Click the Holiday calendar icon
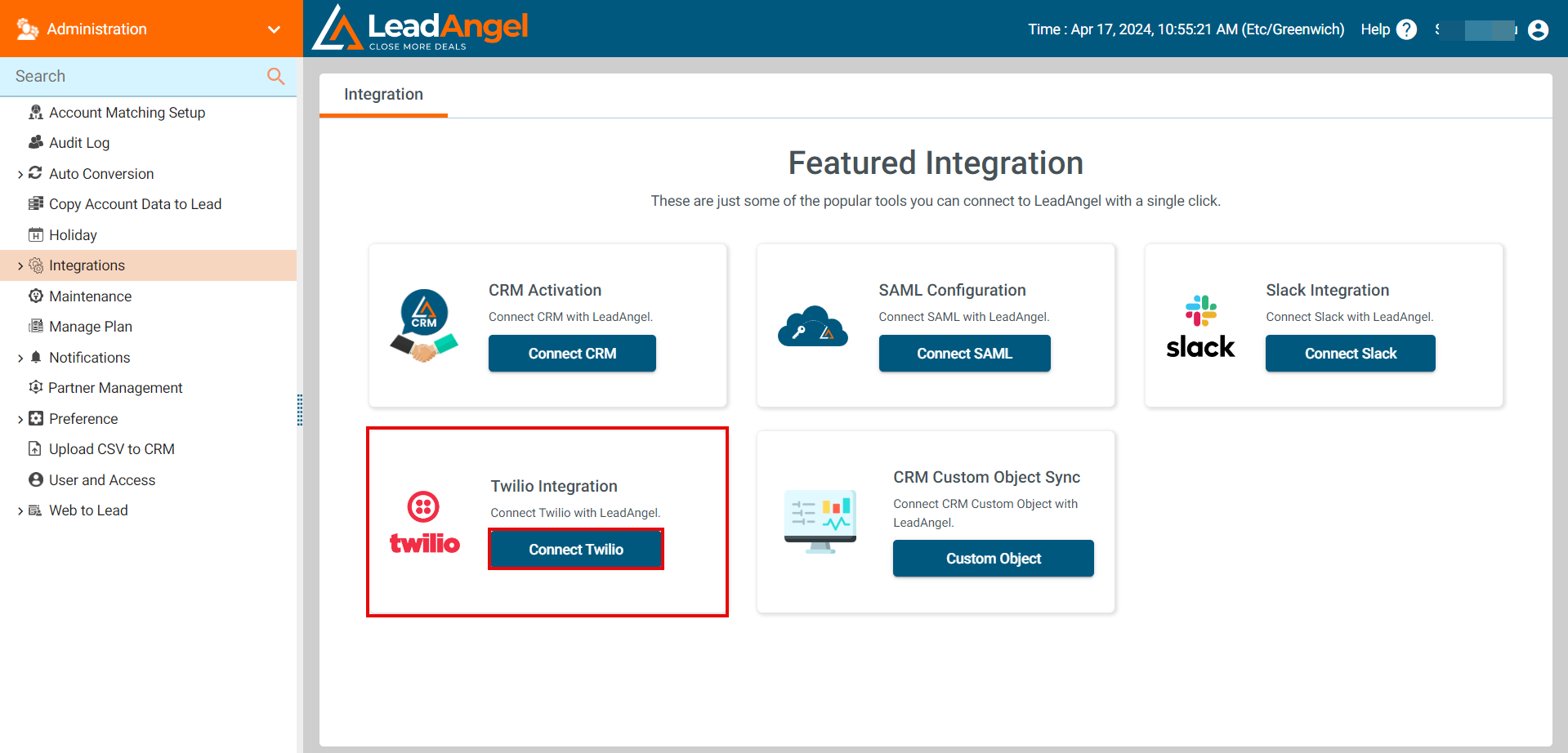 (36, 234)
